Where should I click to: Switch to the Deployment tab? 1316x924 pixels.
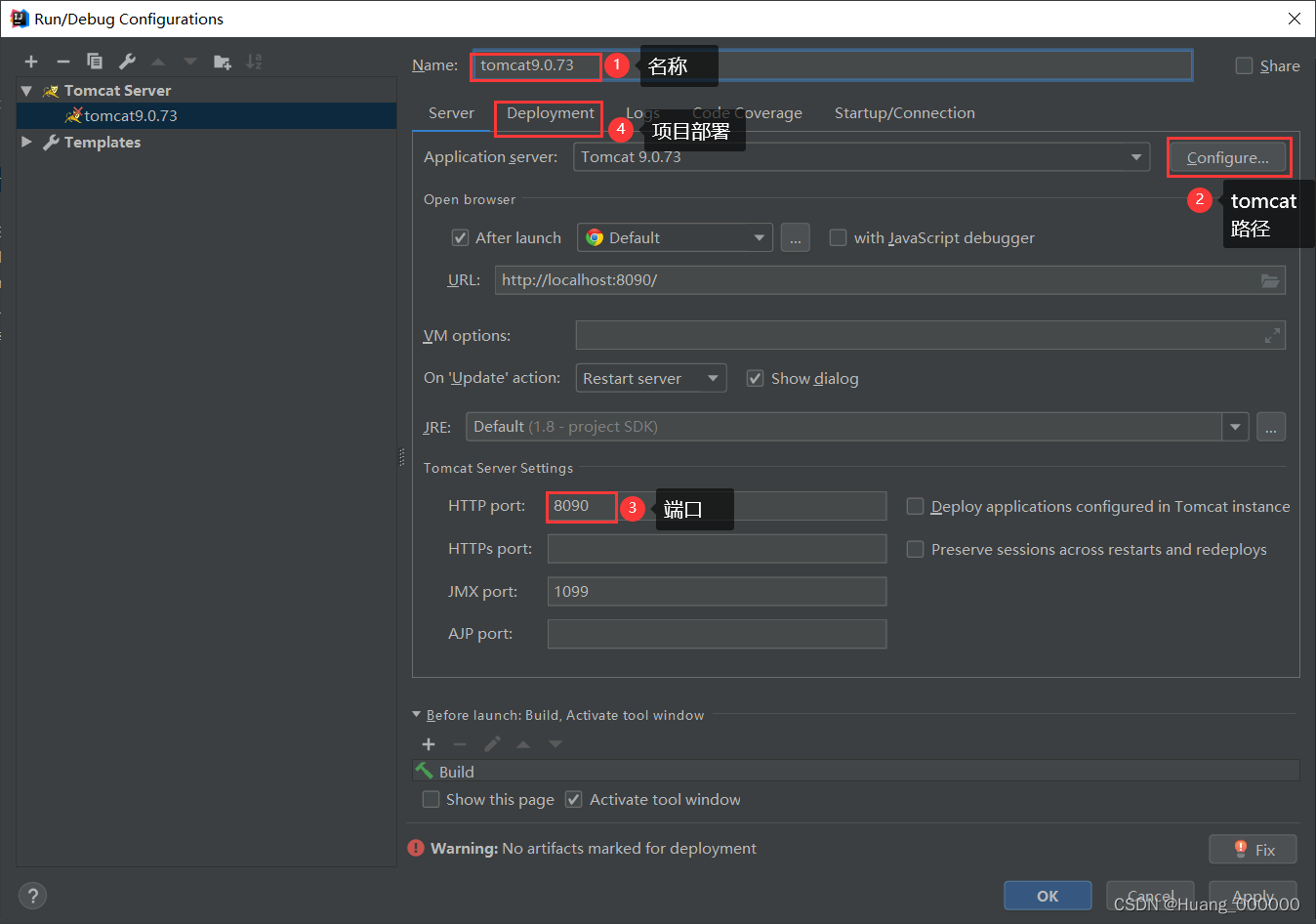tap(550, 113)
